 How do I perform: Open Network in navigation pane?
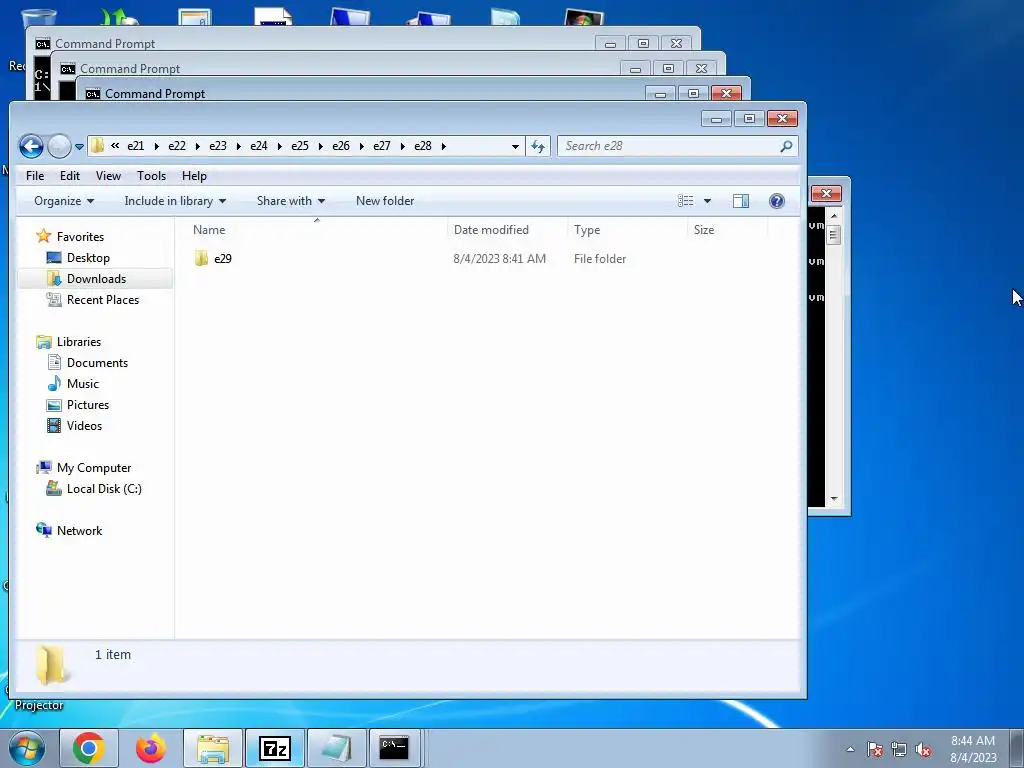coord(79,531)
